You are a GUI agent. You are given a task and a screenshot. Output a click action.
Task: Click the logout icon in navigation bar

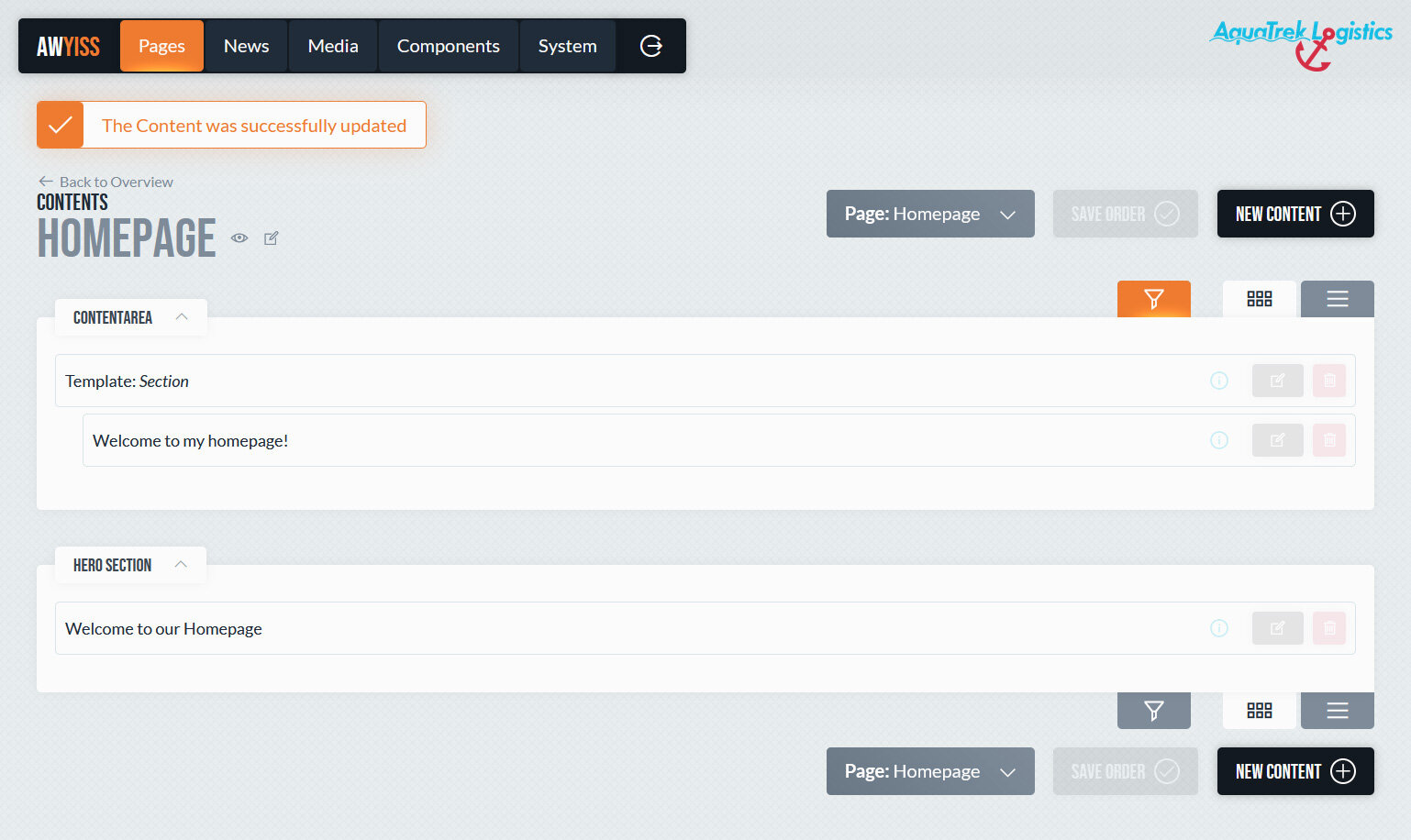tap(650, 46)
